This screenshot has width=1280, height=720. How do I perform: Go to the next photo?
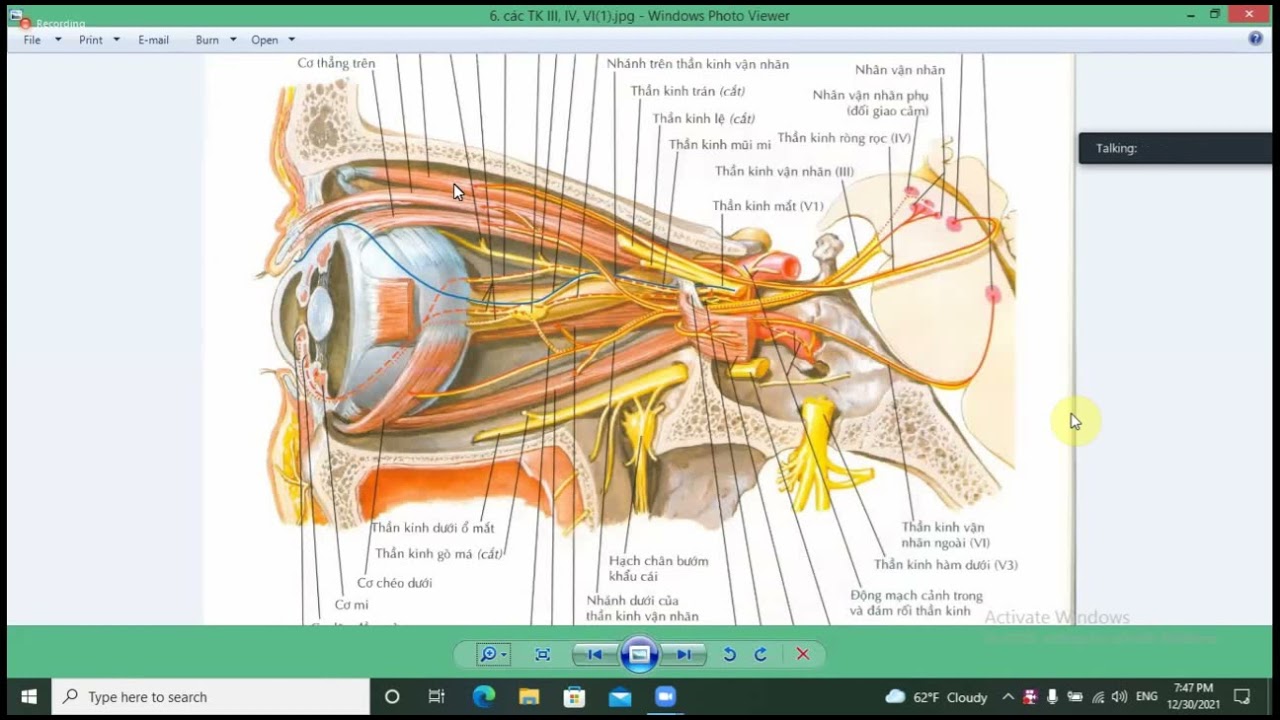click(x=685, y=655)
